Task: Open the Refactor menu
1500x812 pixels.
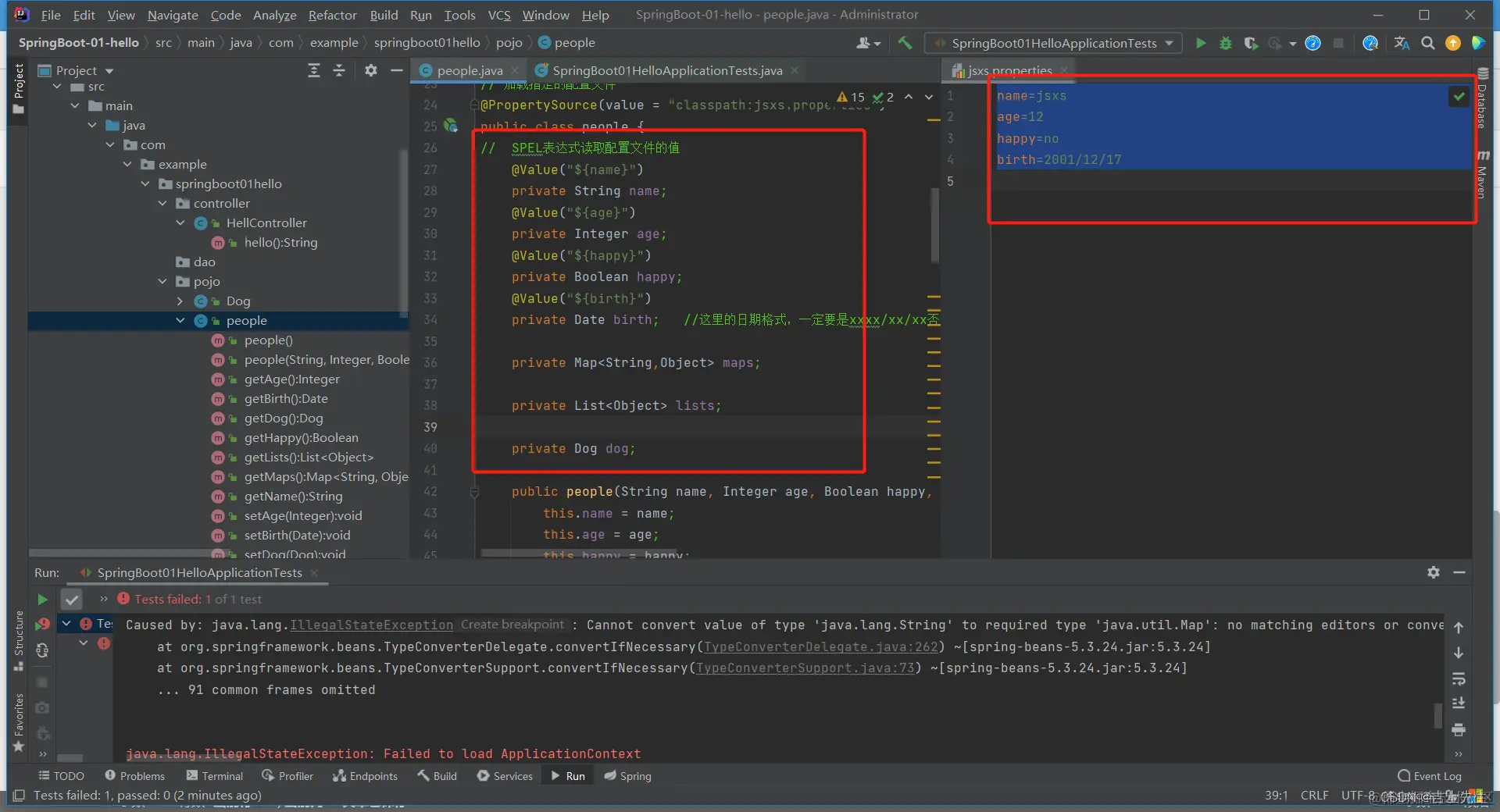Action: [x=332, y=15]
